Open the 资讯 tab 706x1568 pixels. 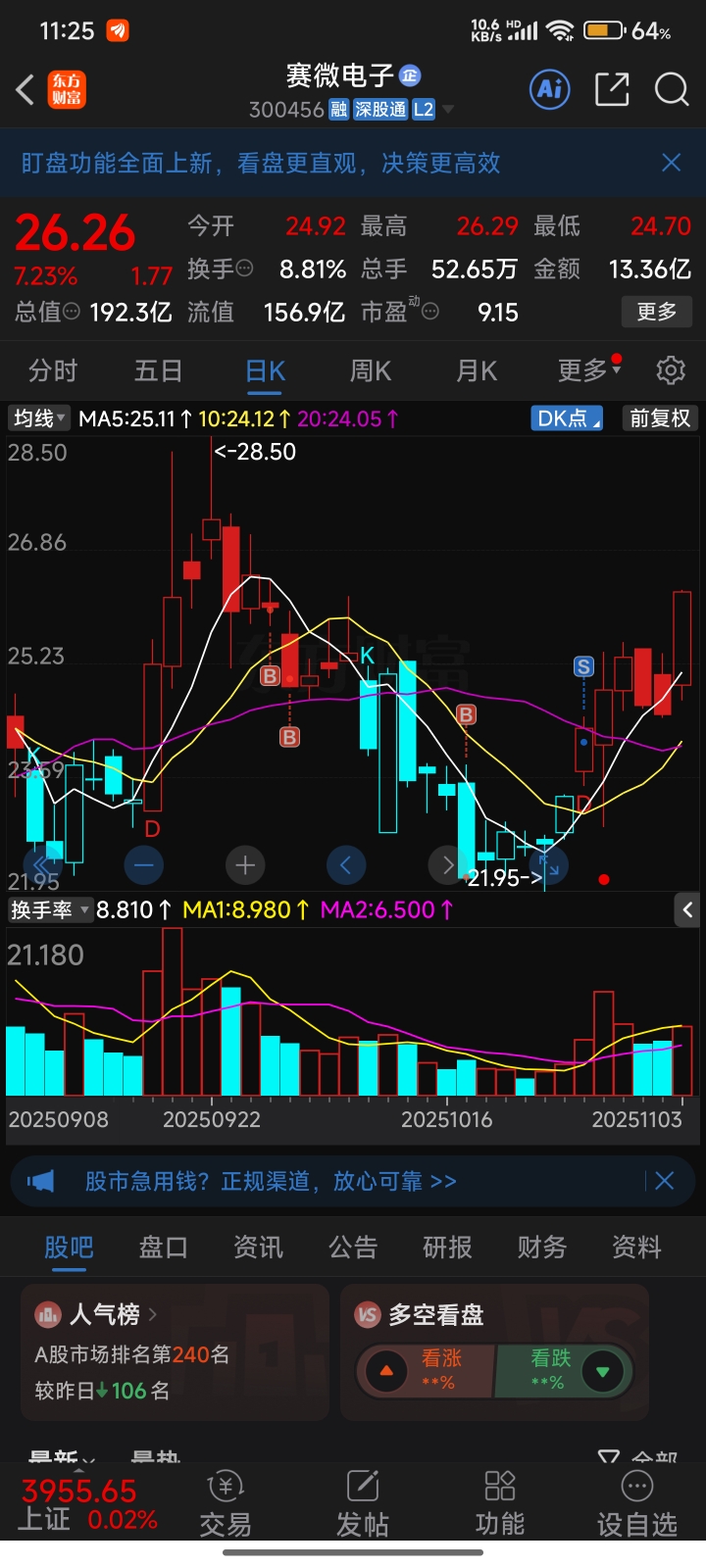coord(258,1247)
